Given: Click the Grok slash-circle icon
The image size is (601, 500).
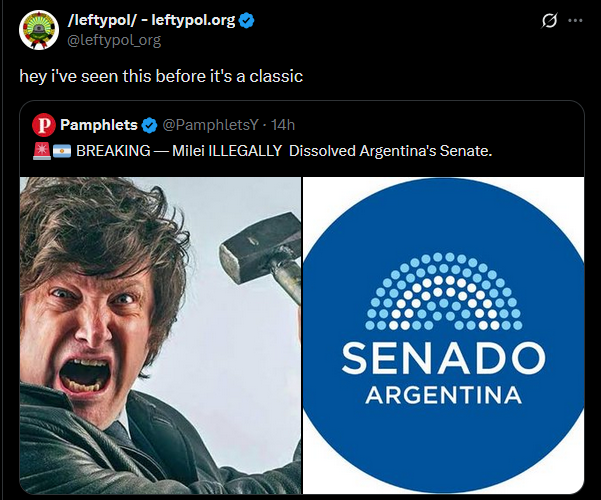Looking at the screenshot, I should click(x=549, y=20).
